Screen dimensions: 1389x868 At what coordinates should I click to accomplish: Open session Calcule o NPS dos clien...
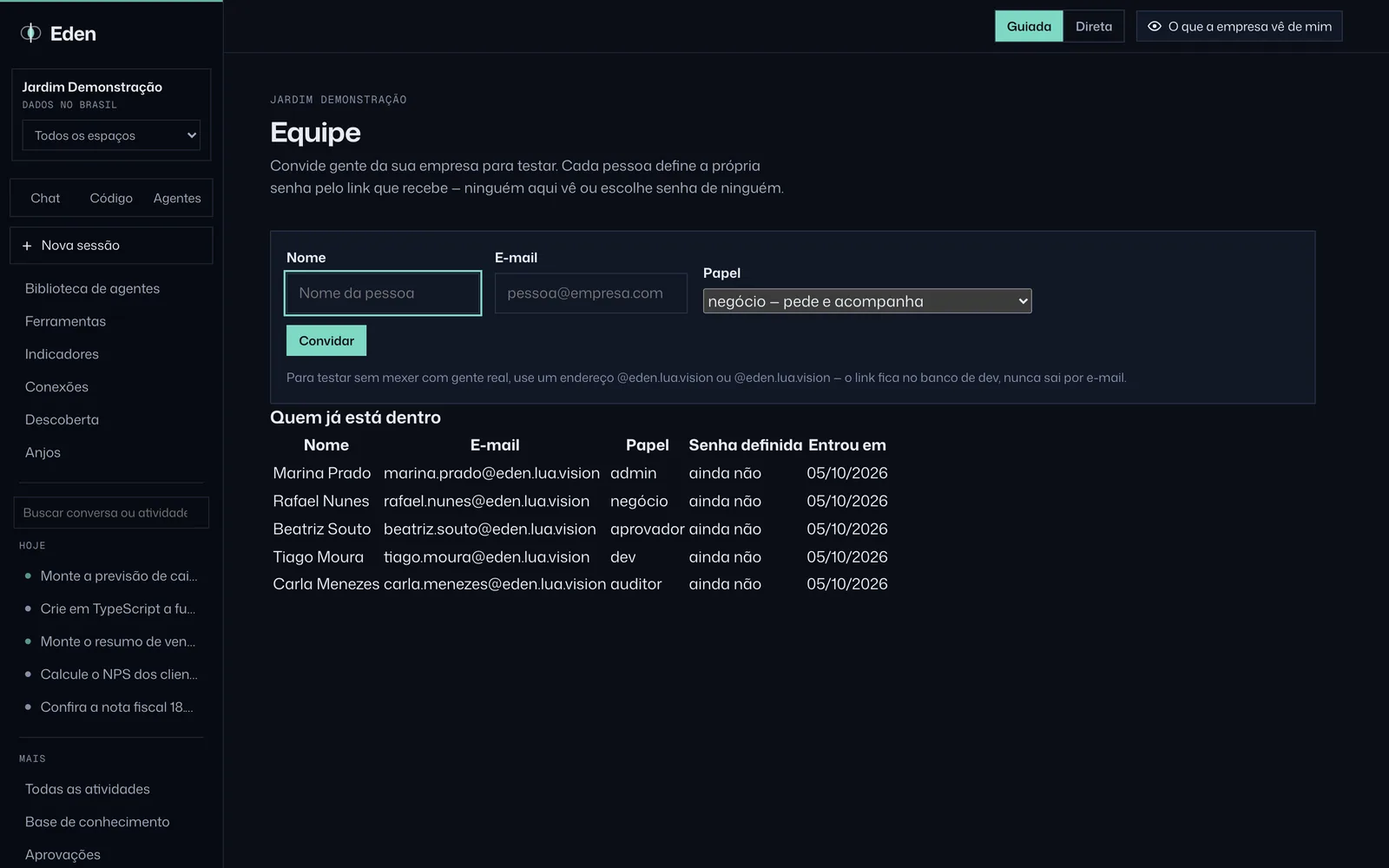click(x=111, y=674)
